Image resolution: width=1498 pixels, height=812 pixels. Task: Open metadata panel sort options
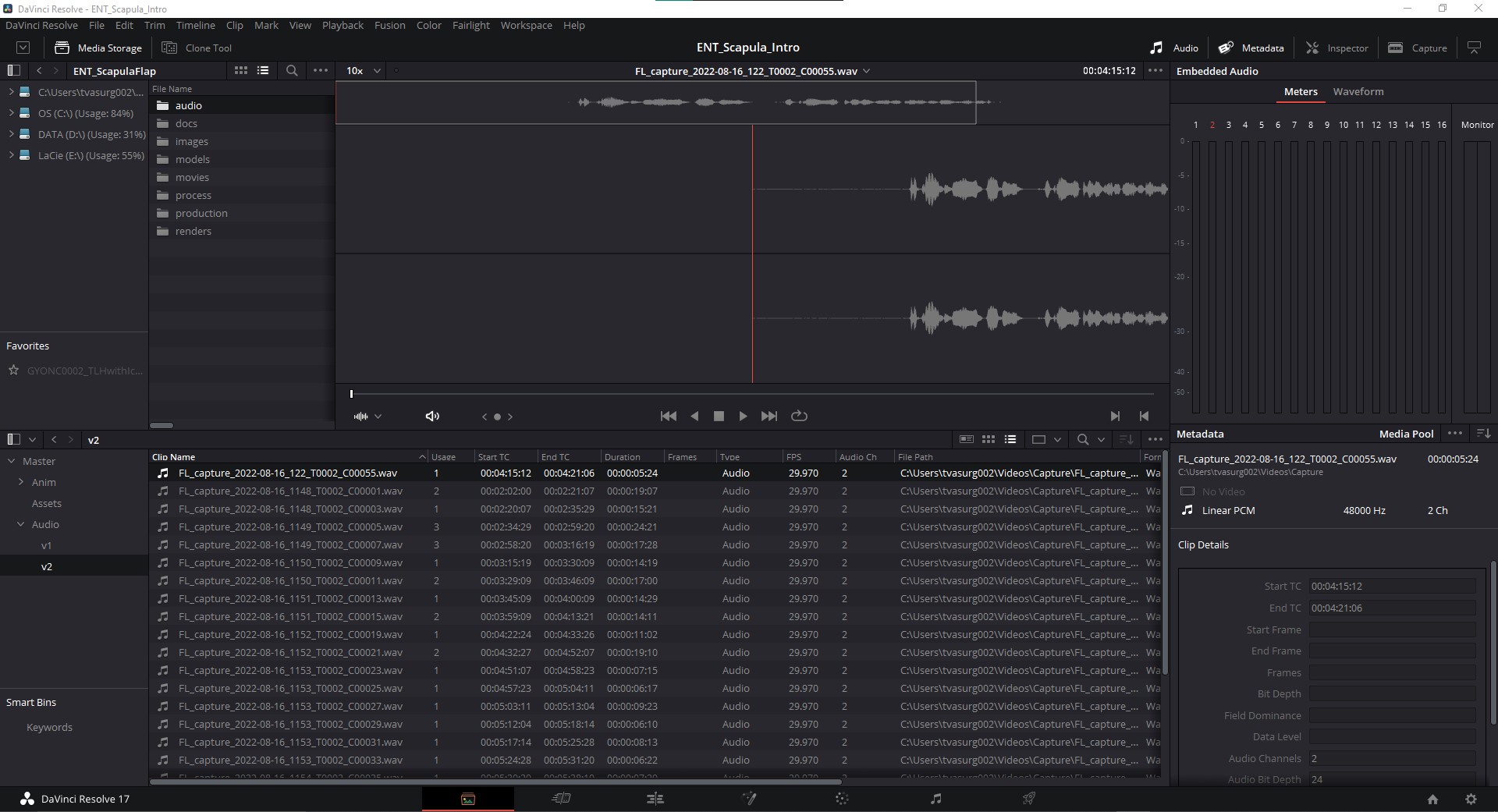(1484, 434)
